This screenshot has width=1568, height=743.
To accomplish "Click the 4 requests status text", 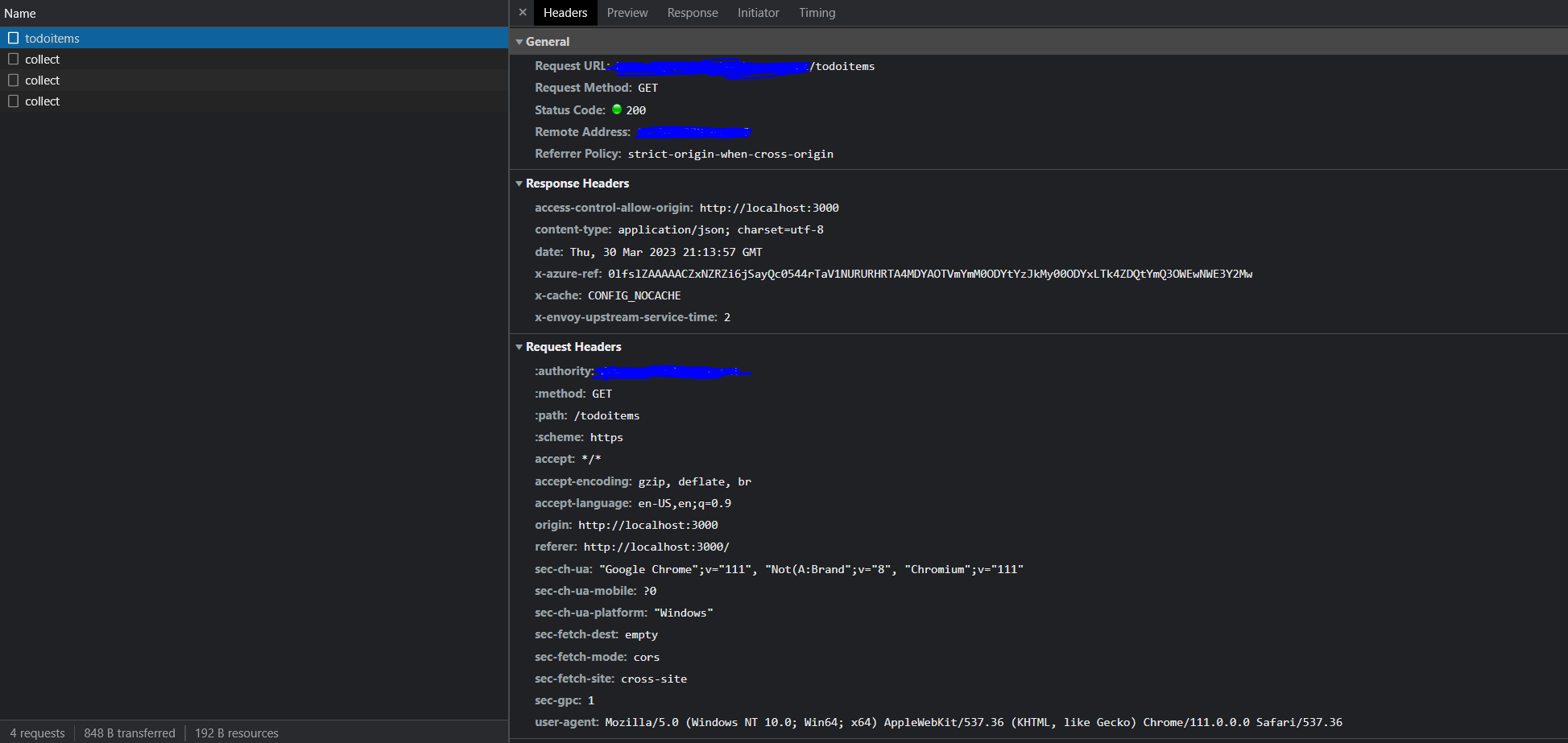I will (37, 733).
